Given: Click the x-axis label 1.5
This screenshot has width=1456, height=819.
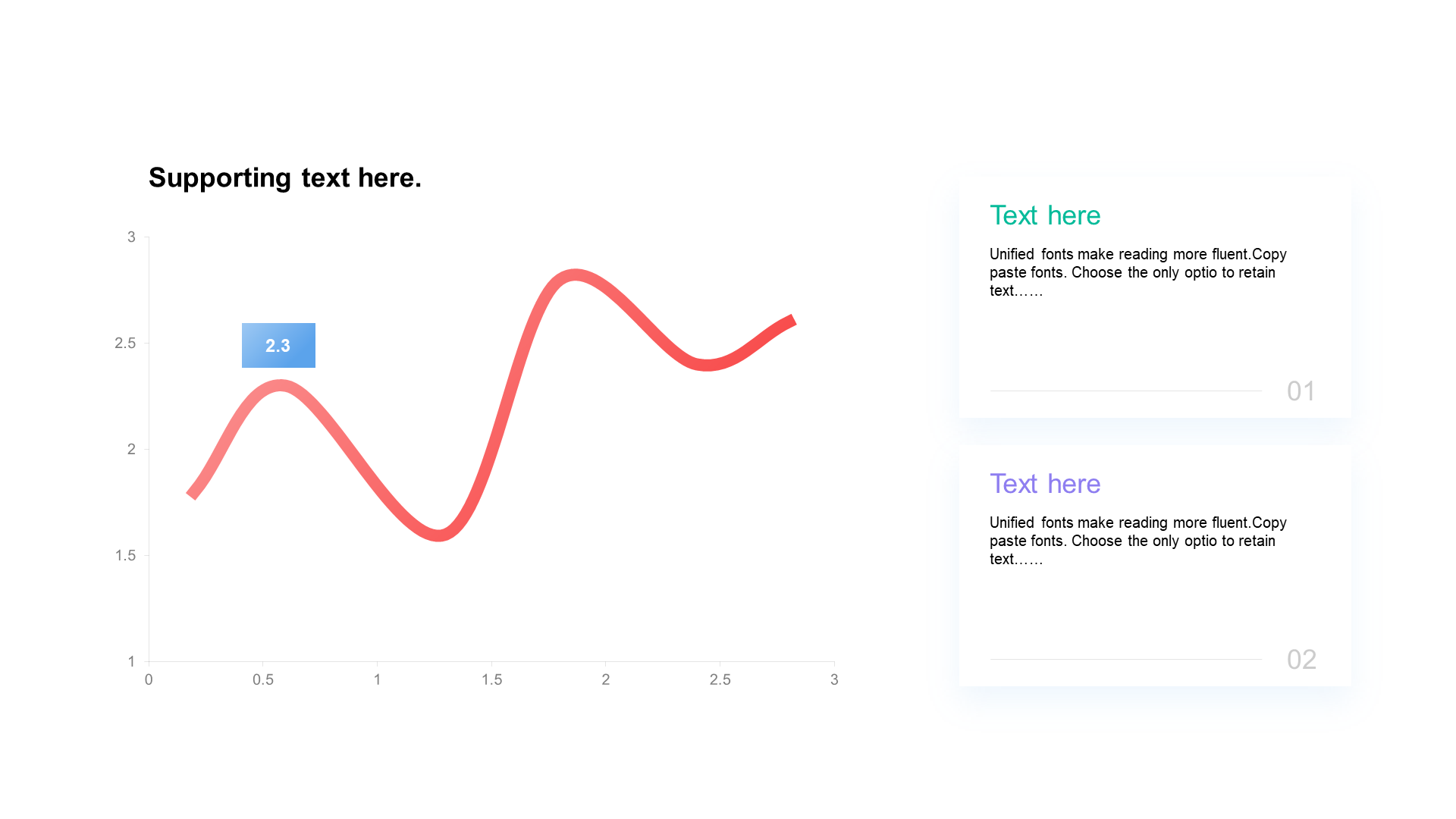Looking at the screenshot, I should coord(491,680).
